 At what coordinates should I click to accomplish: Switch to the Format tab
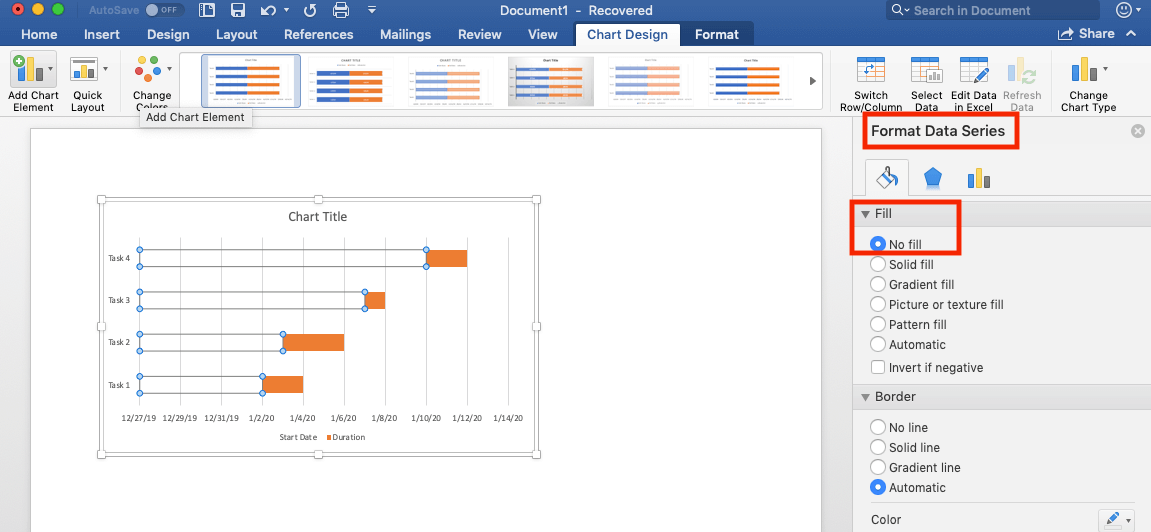(716, 34)
